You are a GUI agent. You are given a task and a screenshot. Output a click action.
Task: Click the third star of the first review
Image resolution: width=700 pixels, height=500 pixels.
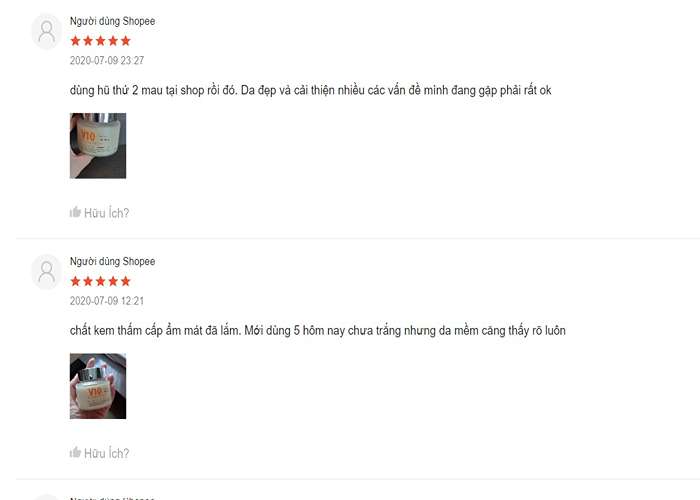100,41
